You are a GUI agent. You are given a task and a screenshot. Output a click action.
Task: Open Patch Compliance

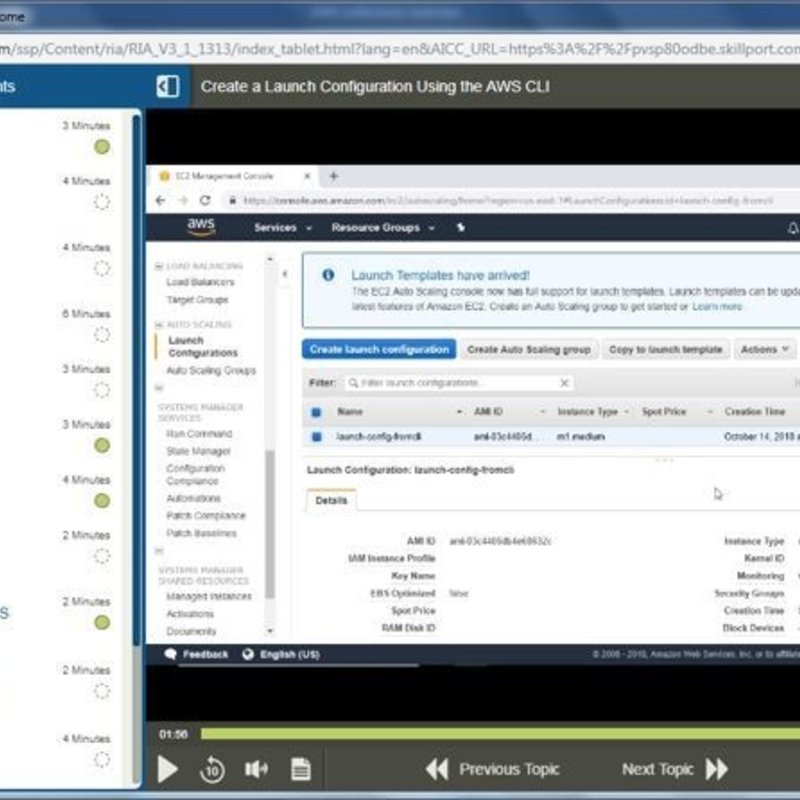click(206, 515)
